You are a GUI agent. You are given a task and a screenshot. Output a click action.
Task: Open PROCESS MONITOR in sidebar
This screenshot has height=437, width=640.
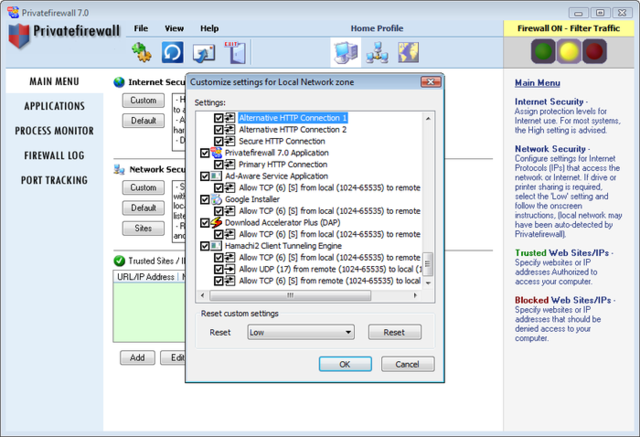pyautogui.click(x=54, y=131)
